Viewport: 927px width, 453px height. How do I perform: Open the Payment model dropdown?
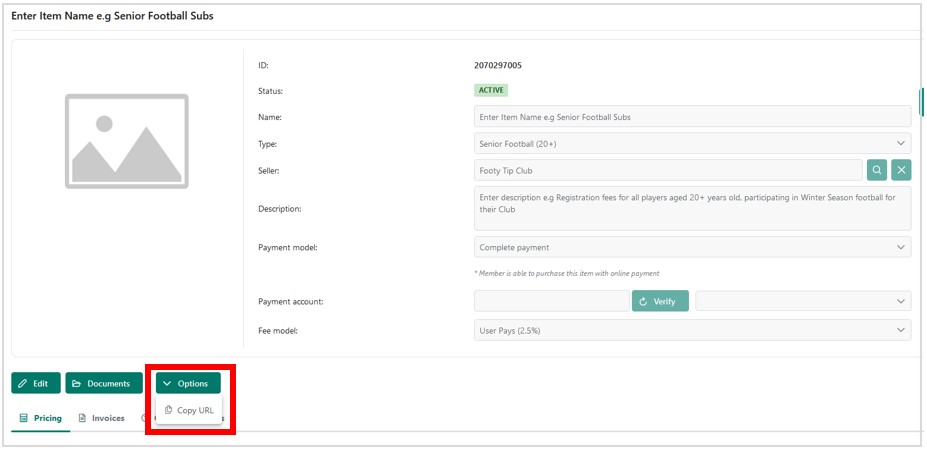pyautogui.click(x=692, y=247)
